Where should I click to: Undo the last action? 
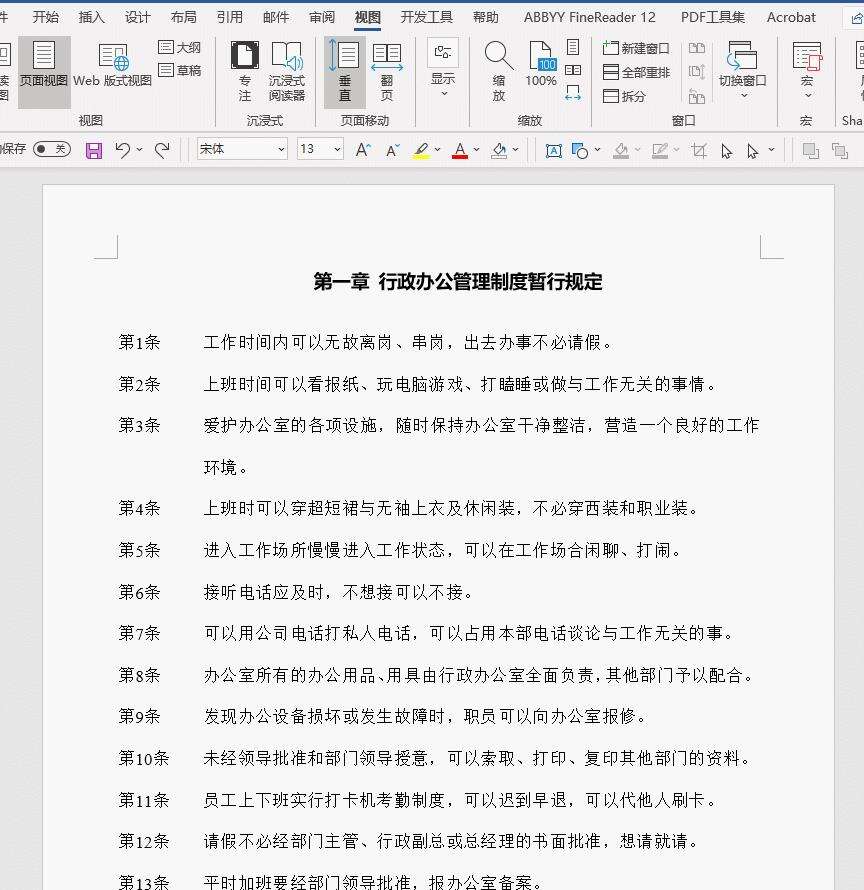[122, 150]
